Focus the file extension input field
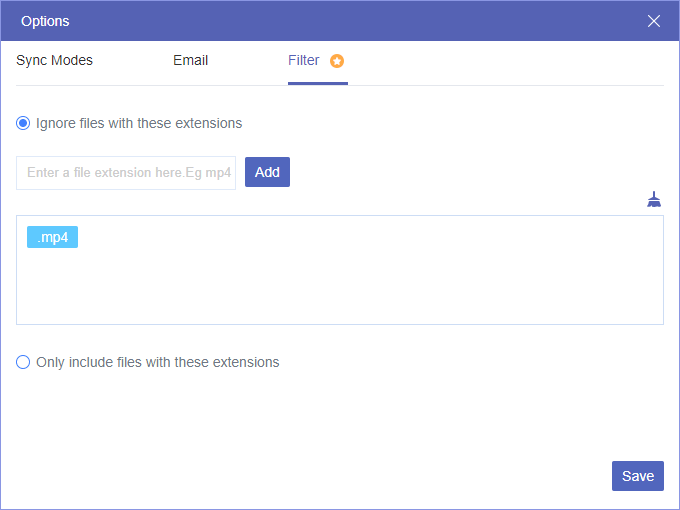The image size is (680, 510). [x=126, y=172]
